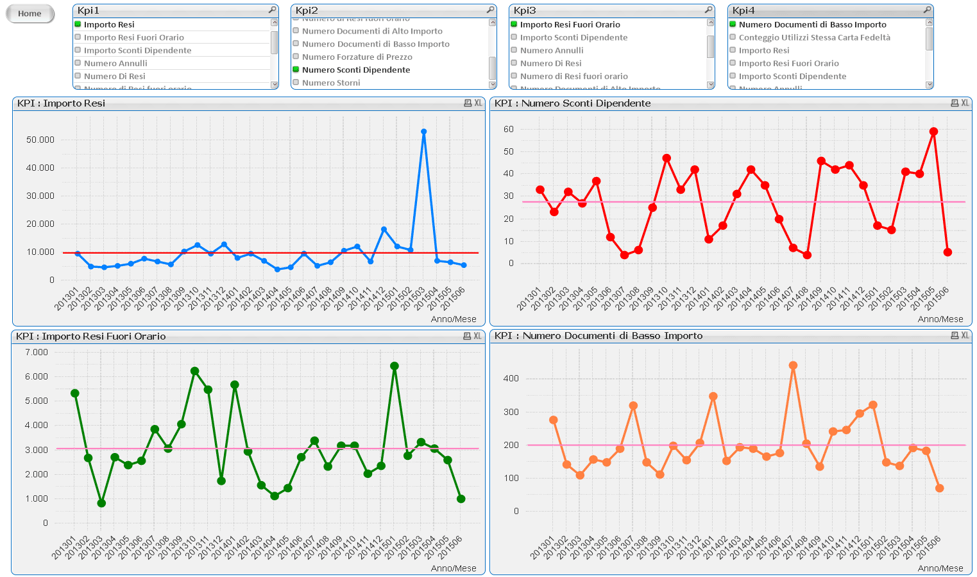
Task: Open the search magnifier in the Kpi1 list box
Action: click(x=272, y=9)
